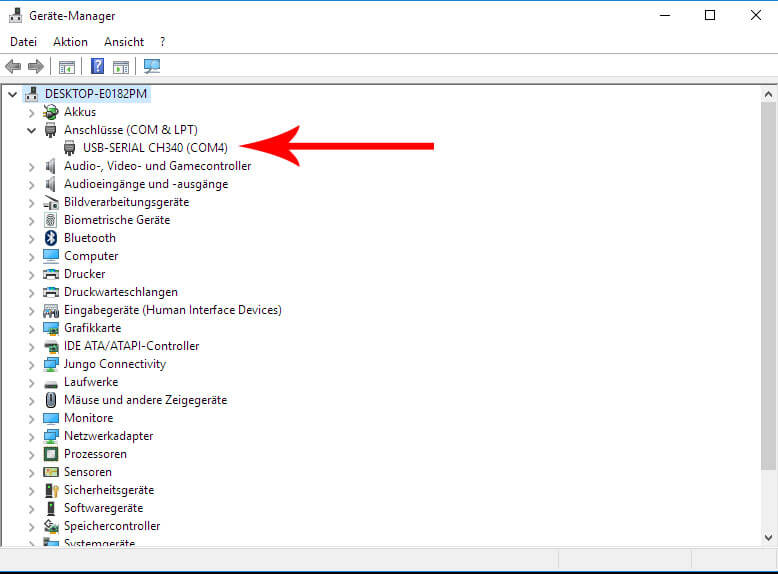The height and width of the screenshot is (574, 778).
Task: Select the Prozessoren entry text
Action: point(95,454)
